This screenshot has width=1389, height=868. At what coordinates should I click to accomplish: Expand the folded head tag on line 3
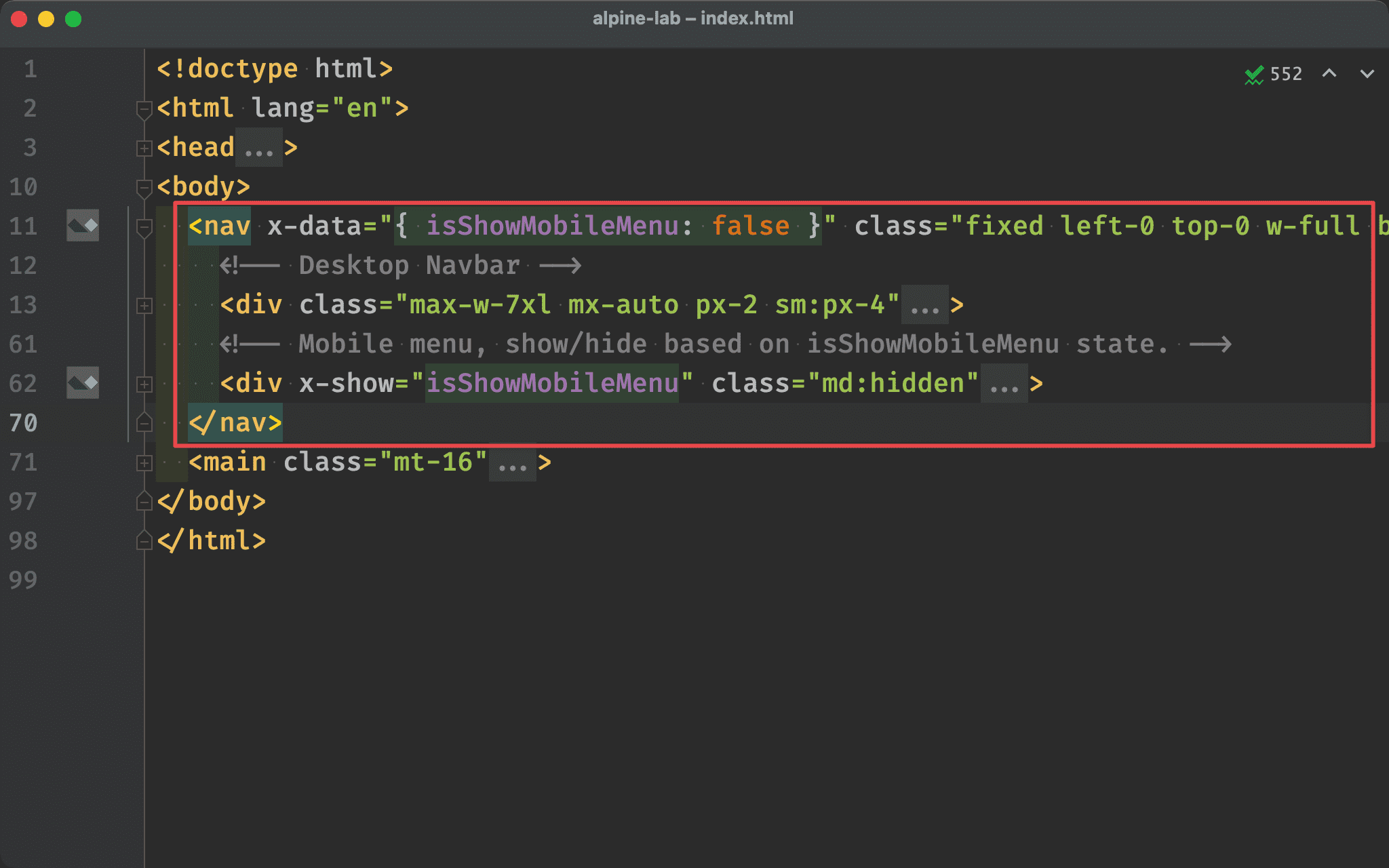tap(144, 149)
